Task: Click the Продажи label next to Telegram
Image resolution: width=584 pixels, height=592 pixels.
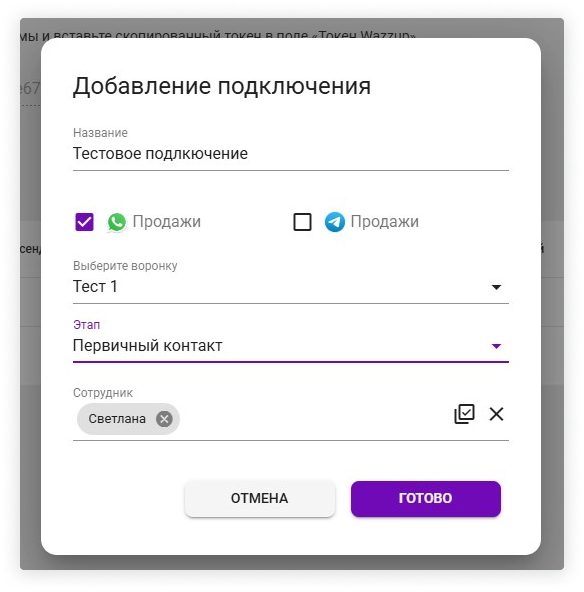Action: pyautogui.click(x=385, y=221)
